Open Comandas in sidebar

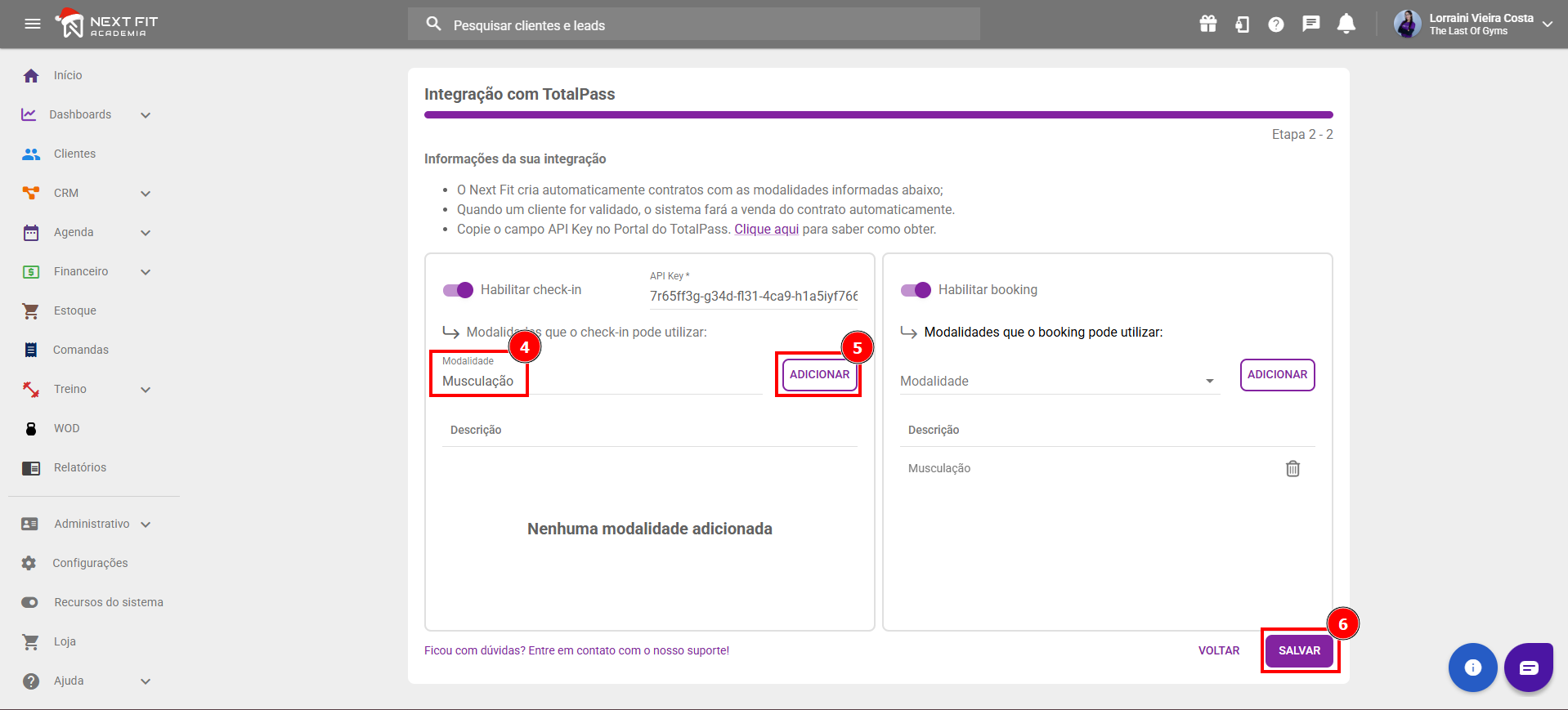(x=81, y=350)
